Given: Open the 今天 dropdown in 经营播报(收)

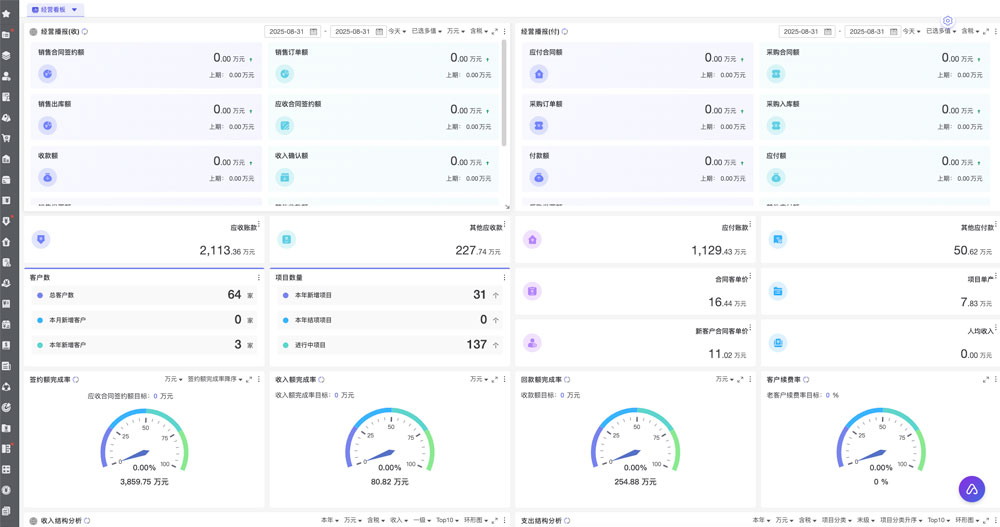Looking at the screenshot, I should [398, 32].
